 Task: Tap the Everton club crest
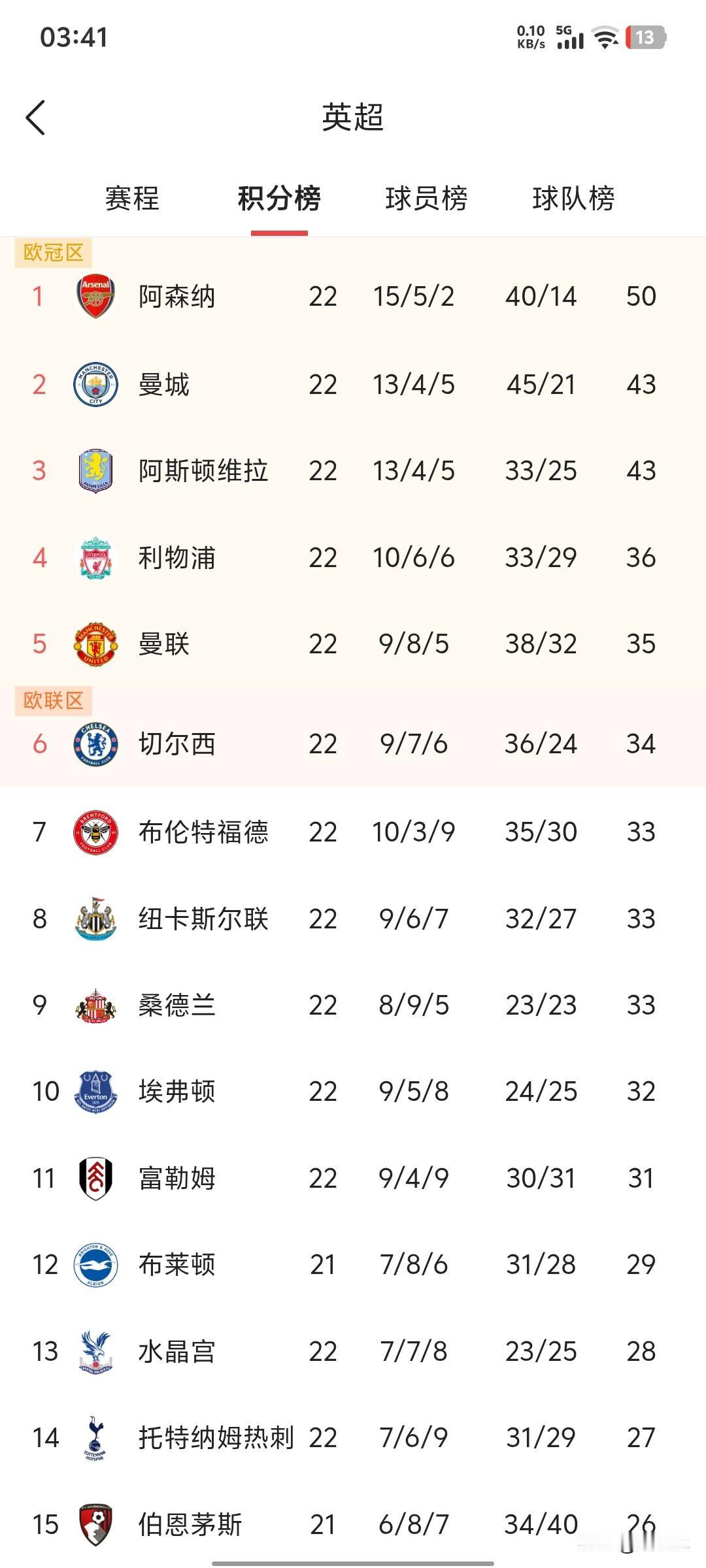pyautogui.click(x=95, y=1091)
